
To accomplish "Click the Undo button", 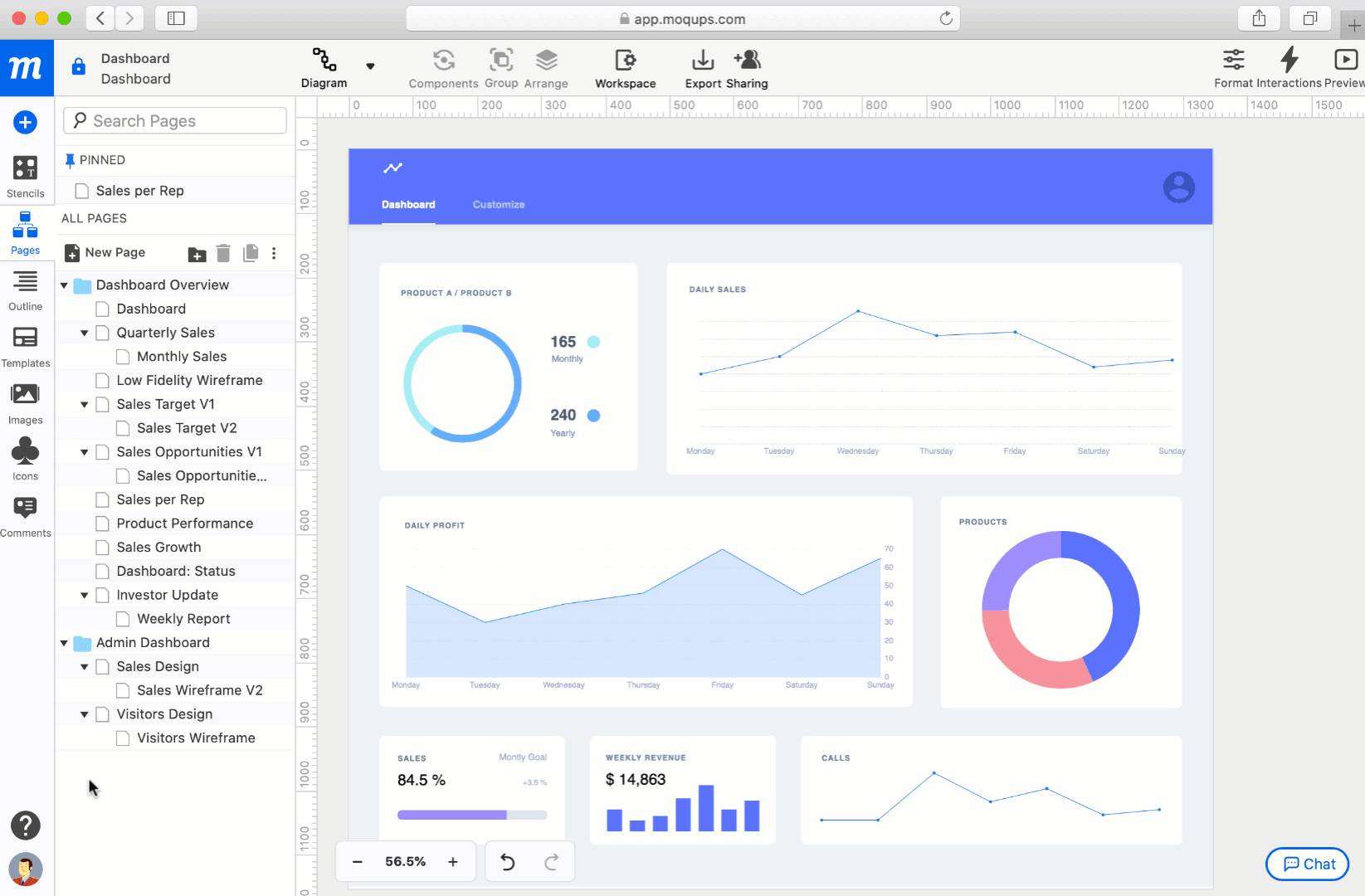I will [x=508, y=861].
